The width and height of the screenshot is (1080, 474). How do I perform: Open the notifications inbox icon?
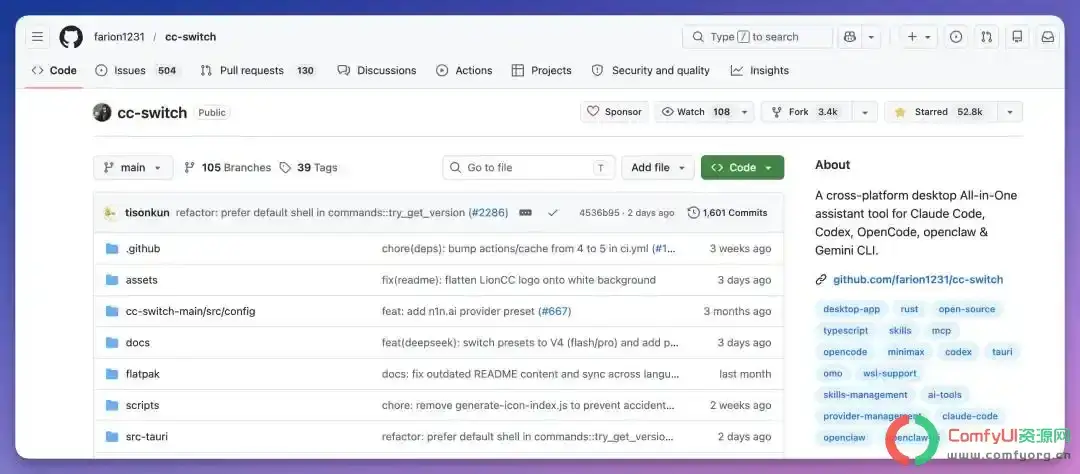pyautogui.click(x=1048, y=37)
